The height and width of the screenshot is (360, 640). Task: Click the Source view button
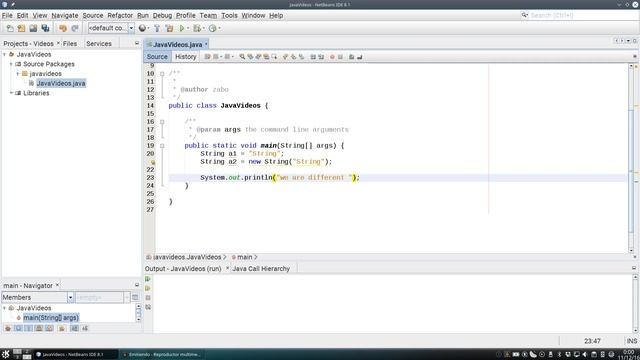pyautogui.click(x=157, y=57)
